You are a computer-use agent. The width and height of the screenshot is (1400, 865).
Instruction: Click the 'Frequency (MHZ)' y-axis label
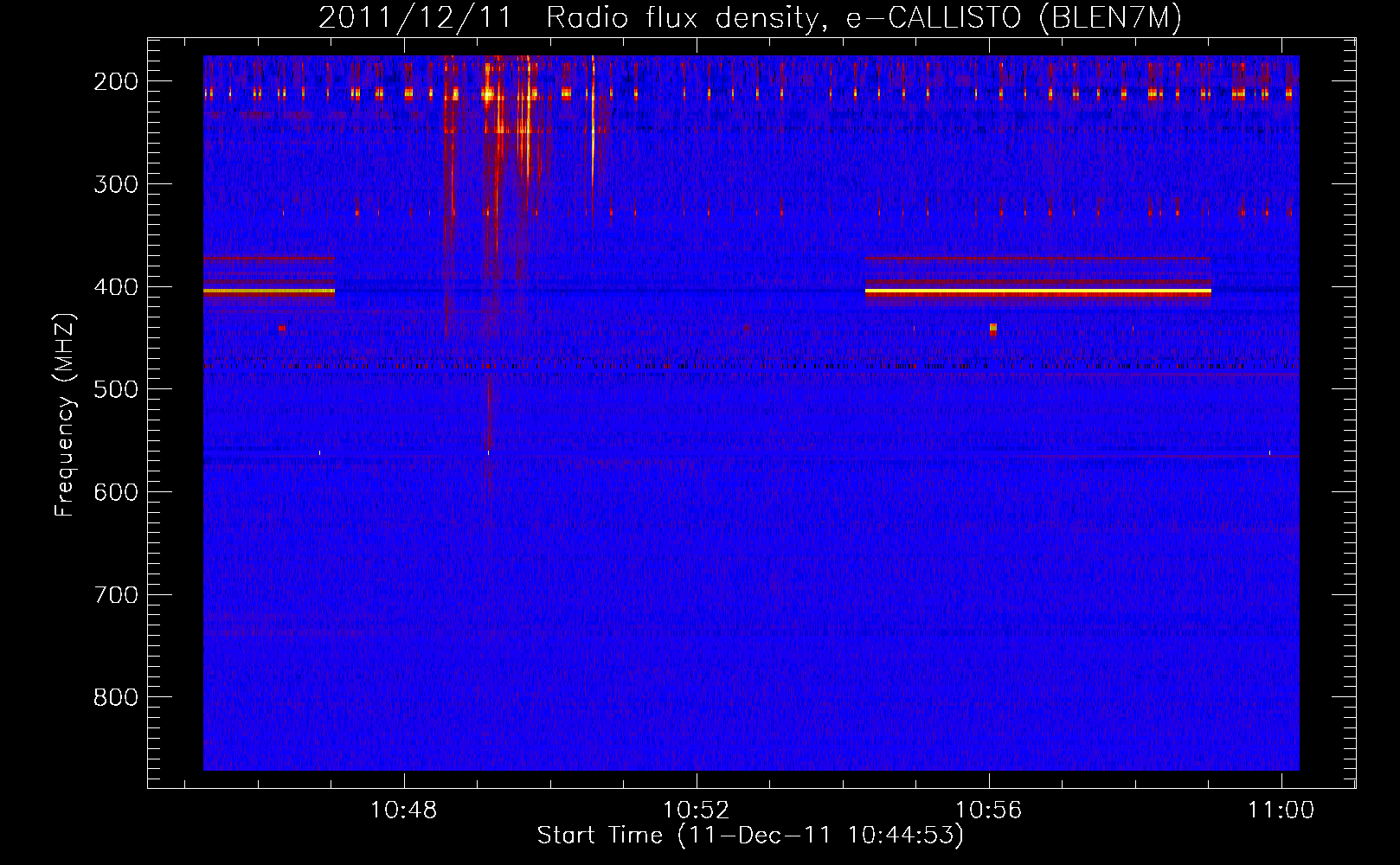click(x=66, y=415)
